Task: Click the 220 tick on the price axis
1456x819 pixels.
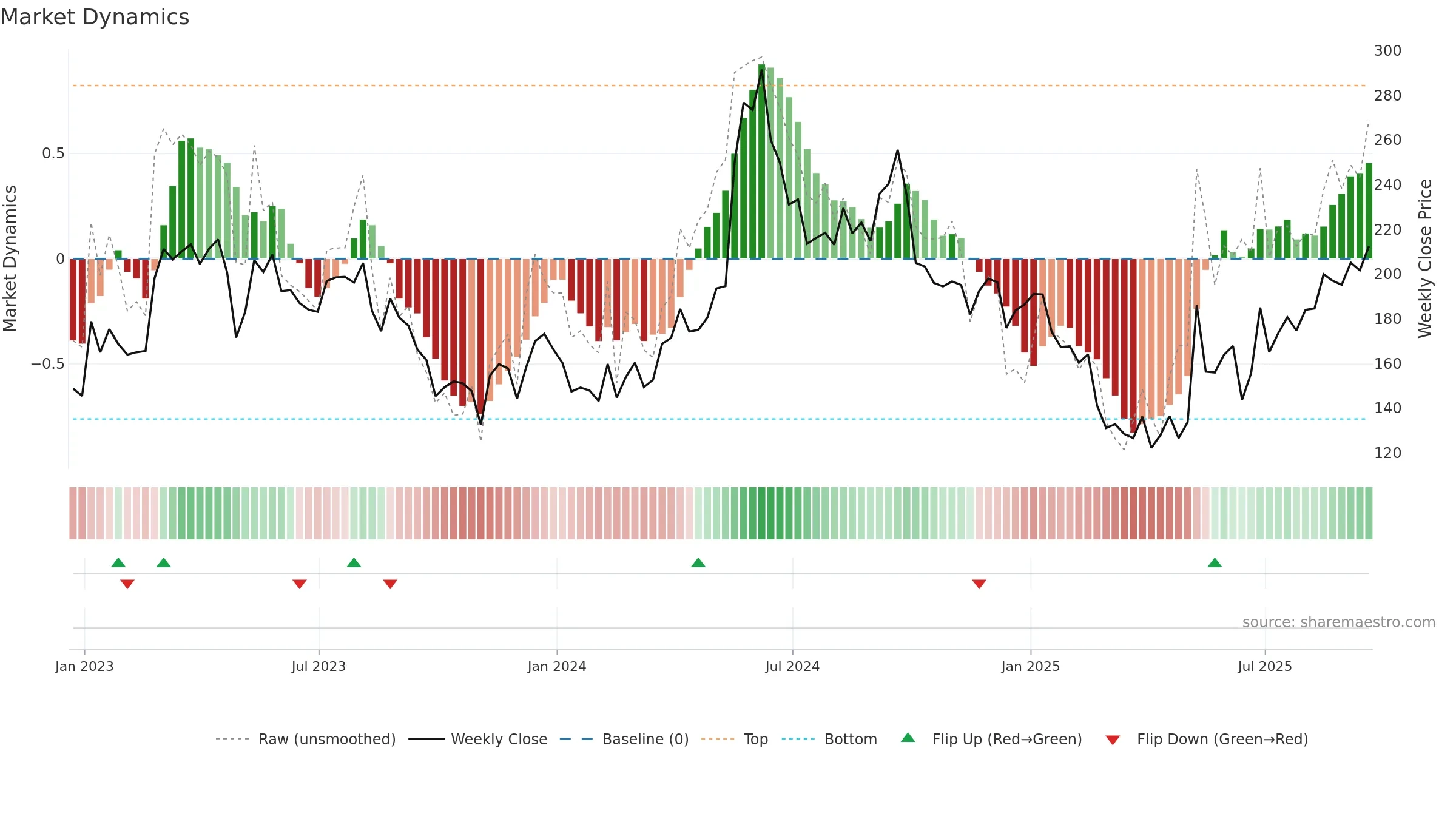Action: [1388, 230]
